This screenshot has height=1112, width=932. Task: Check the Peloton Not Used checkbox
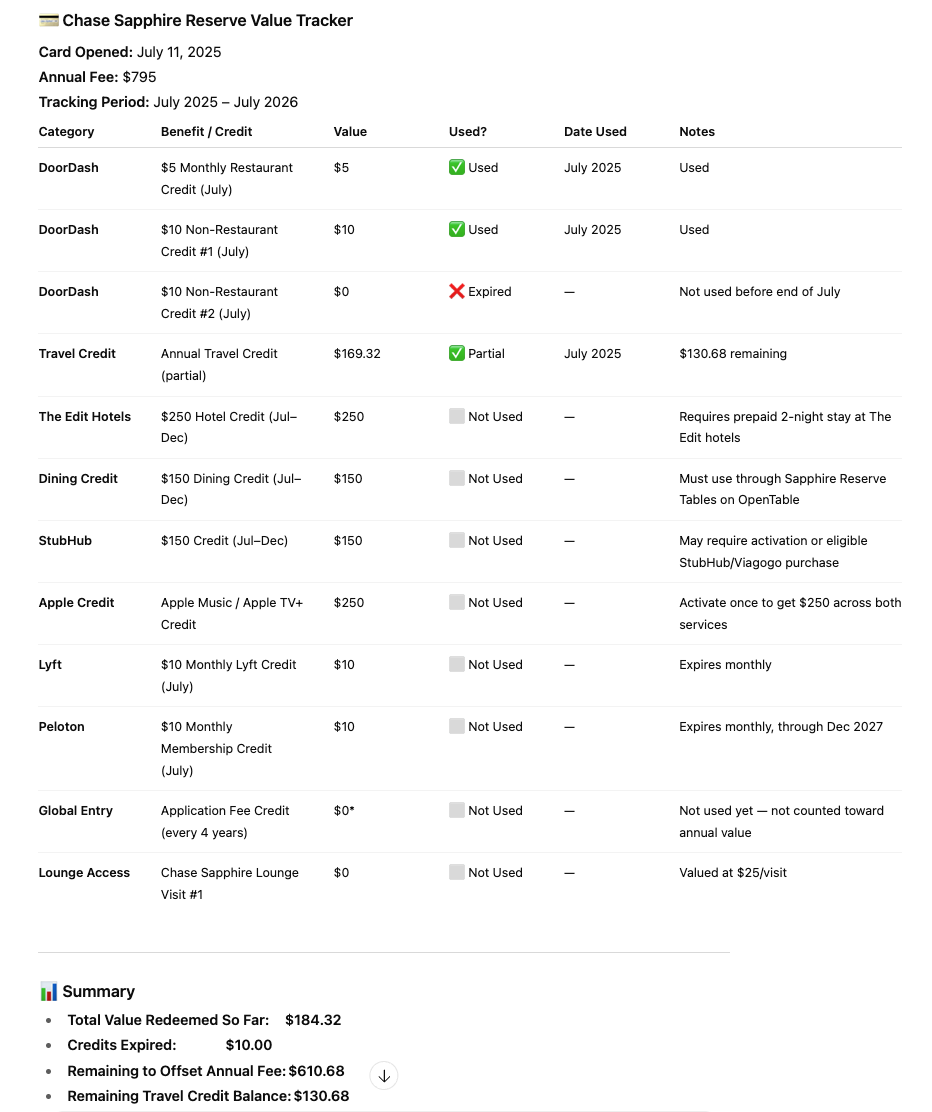tap(457, 726)
